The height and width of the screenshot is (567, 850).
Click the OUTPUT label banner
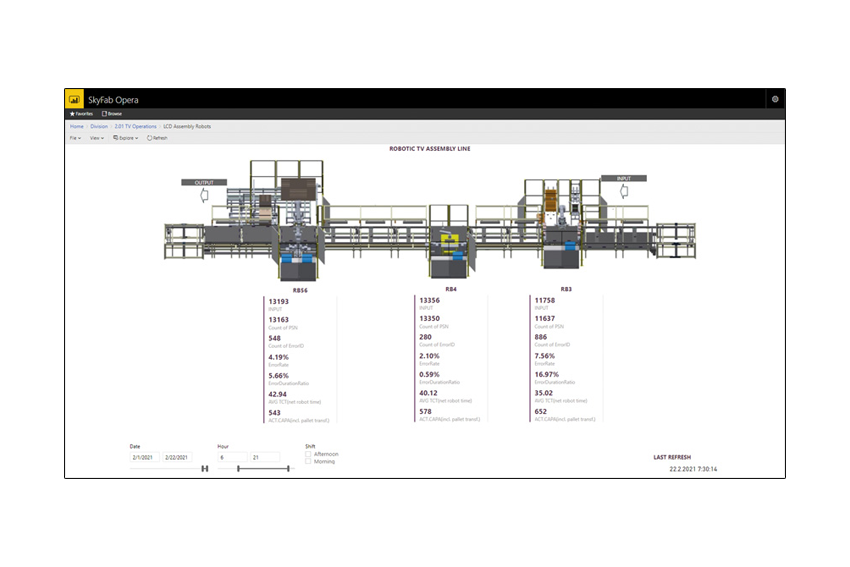pos(204,183)
